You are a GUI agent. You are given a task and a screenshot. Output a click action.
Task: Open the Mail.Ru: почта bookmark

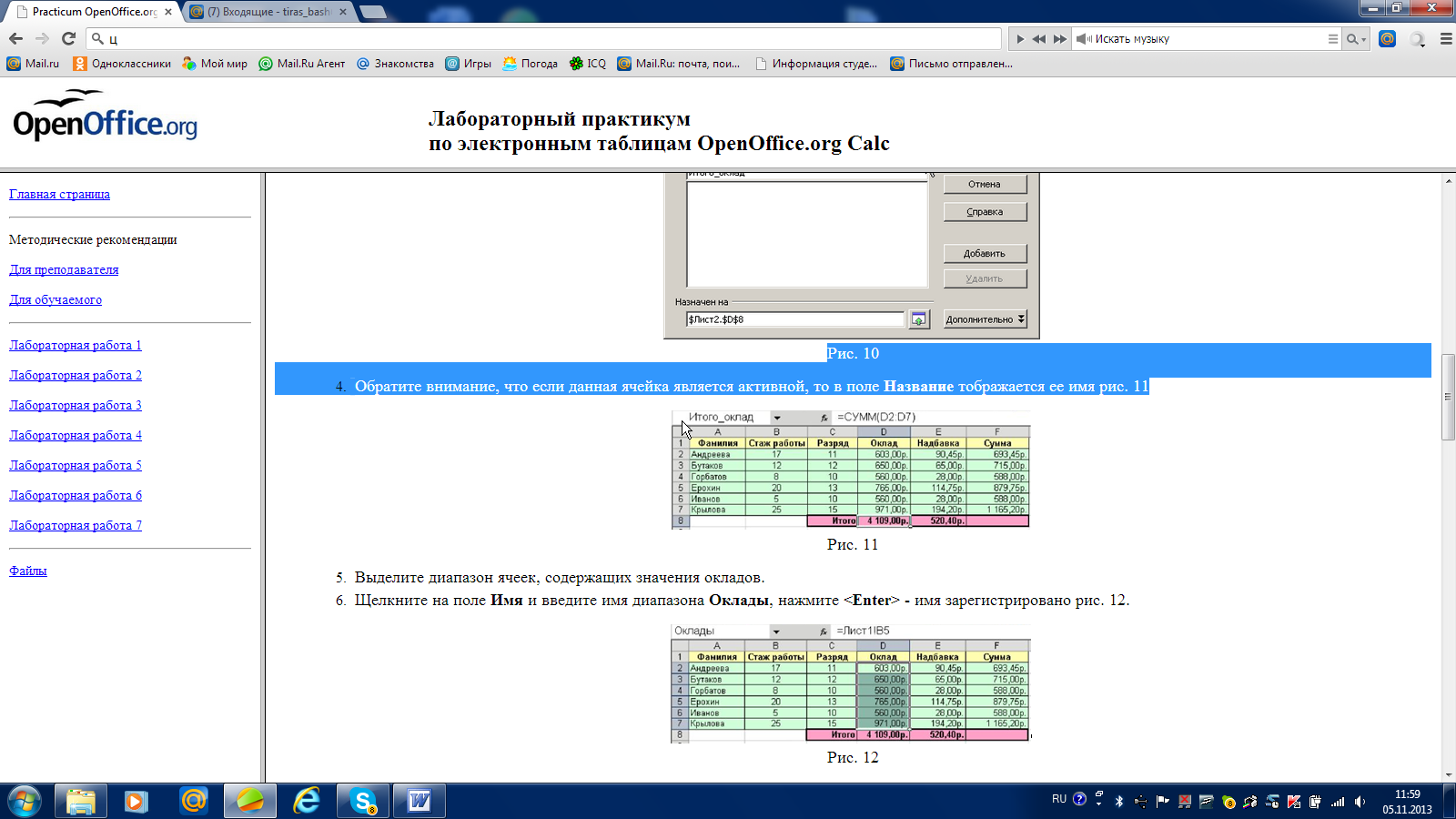pos(679,64)
